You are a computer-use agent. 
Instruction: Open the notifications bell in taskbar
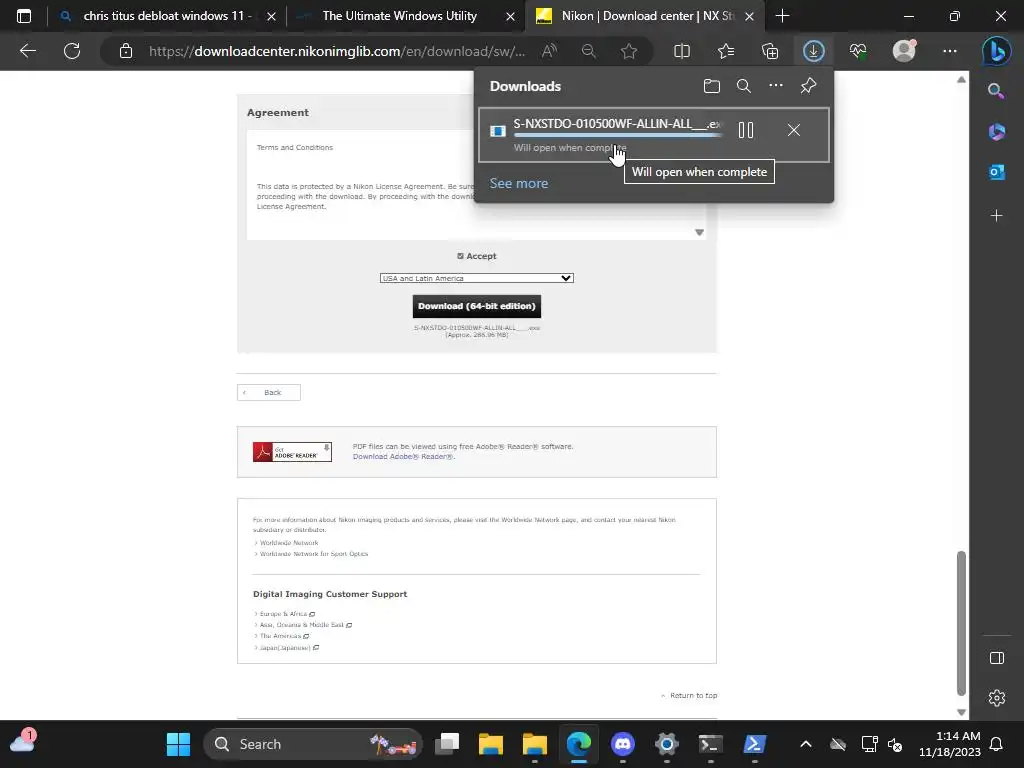click(x=996, y=744)
